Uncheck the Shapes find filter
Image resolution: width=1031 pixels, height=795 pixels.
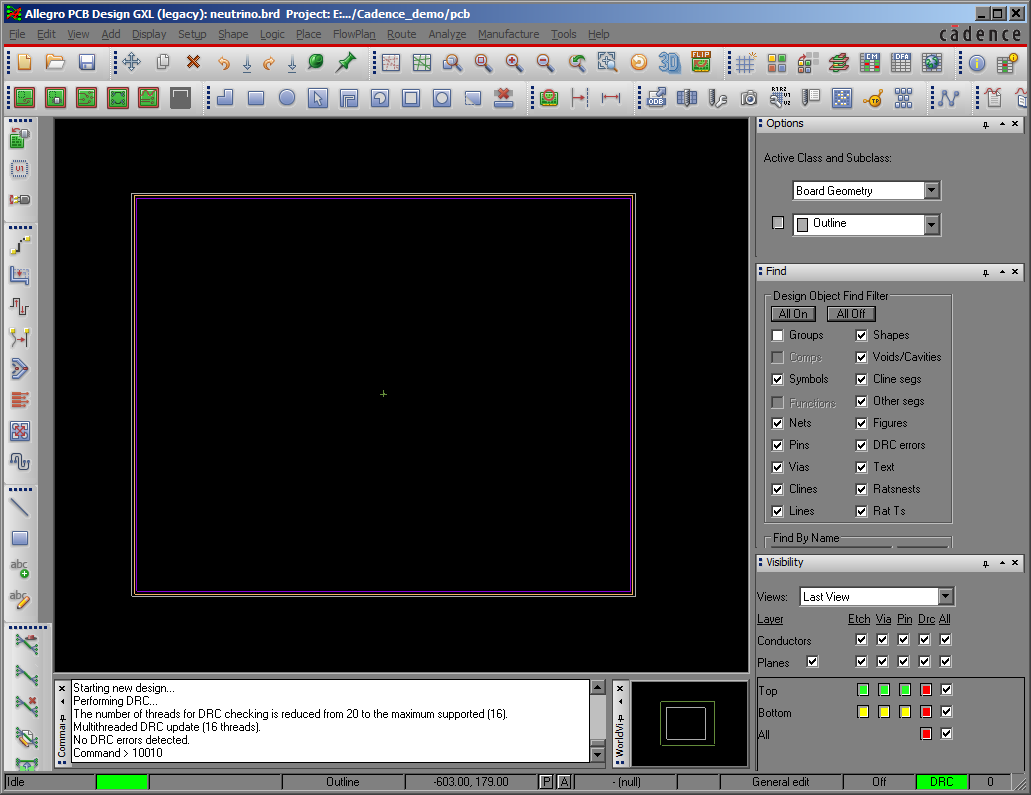point(861,335)
